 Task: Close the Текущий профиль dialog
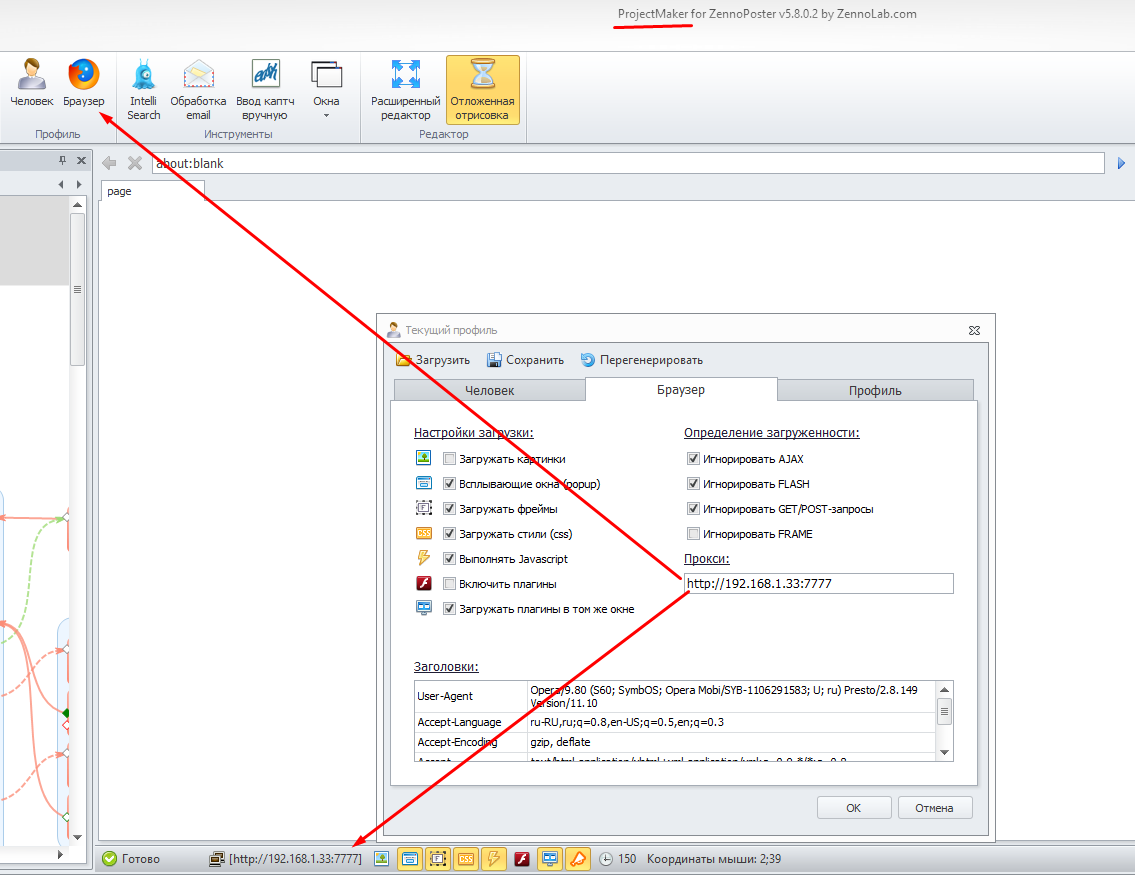(x=974, y=330)
